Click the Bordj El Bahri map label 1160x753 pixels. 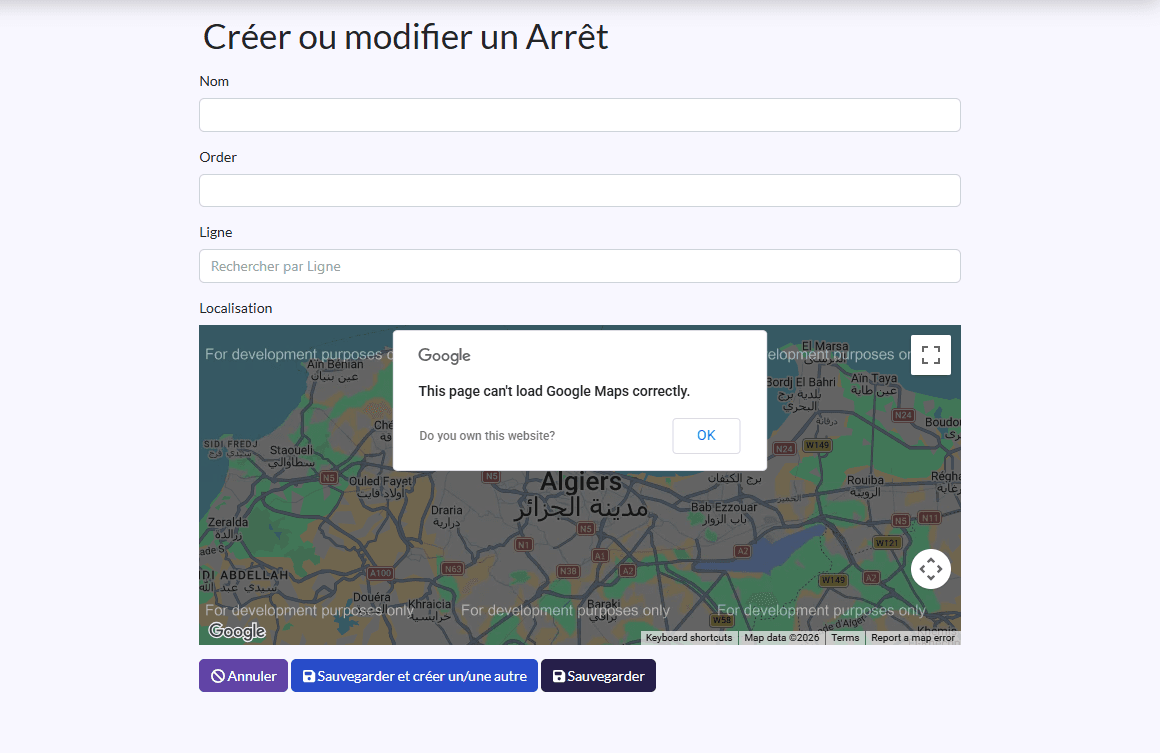click(x=800, y=382)
